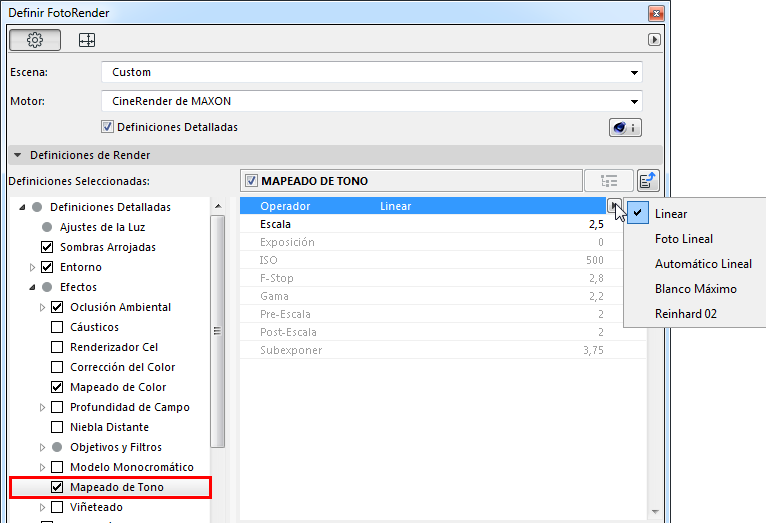Choose Blanco Máximo operator

point(695,289)
